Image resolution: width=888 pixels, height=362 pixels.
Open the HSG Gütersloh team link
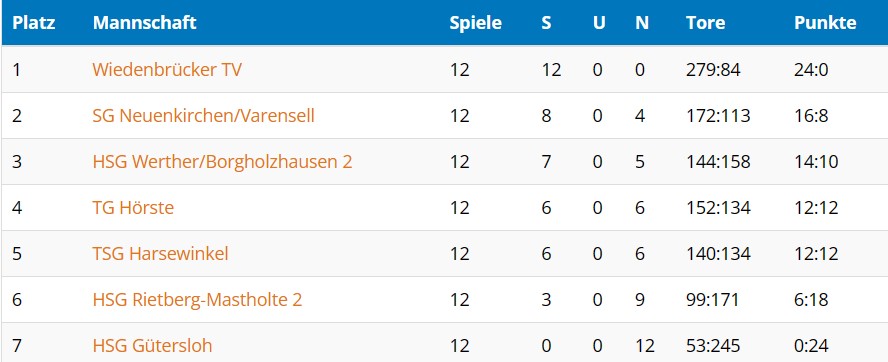click(152, 346)
